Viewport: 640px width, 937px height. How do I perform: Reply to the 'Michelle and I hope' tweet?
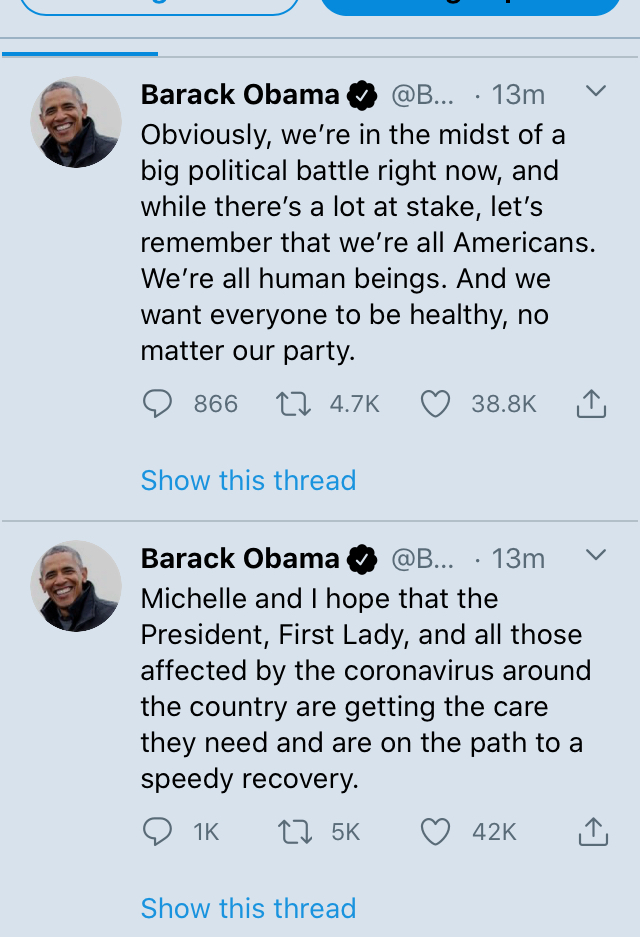(x=158, y=831)
